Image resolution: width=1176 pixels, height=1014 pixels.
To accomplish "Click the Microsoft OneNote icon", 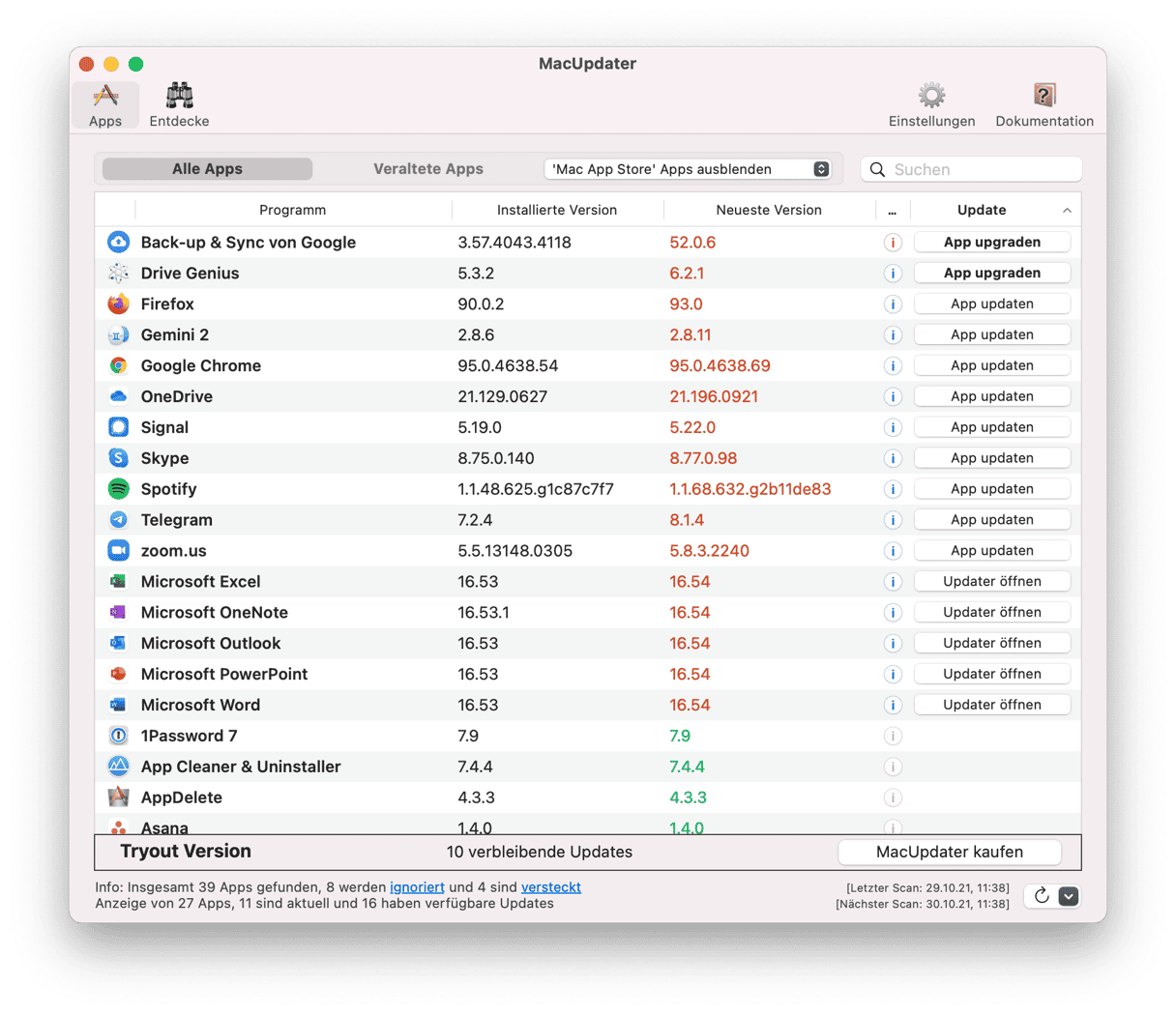I will (x=118, y=613).
